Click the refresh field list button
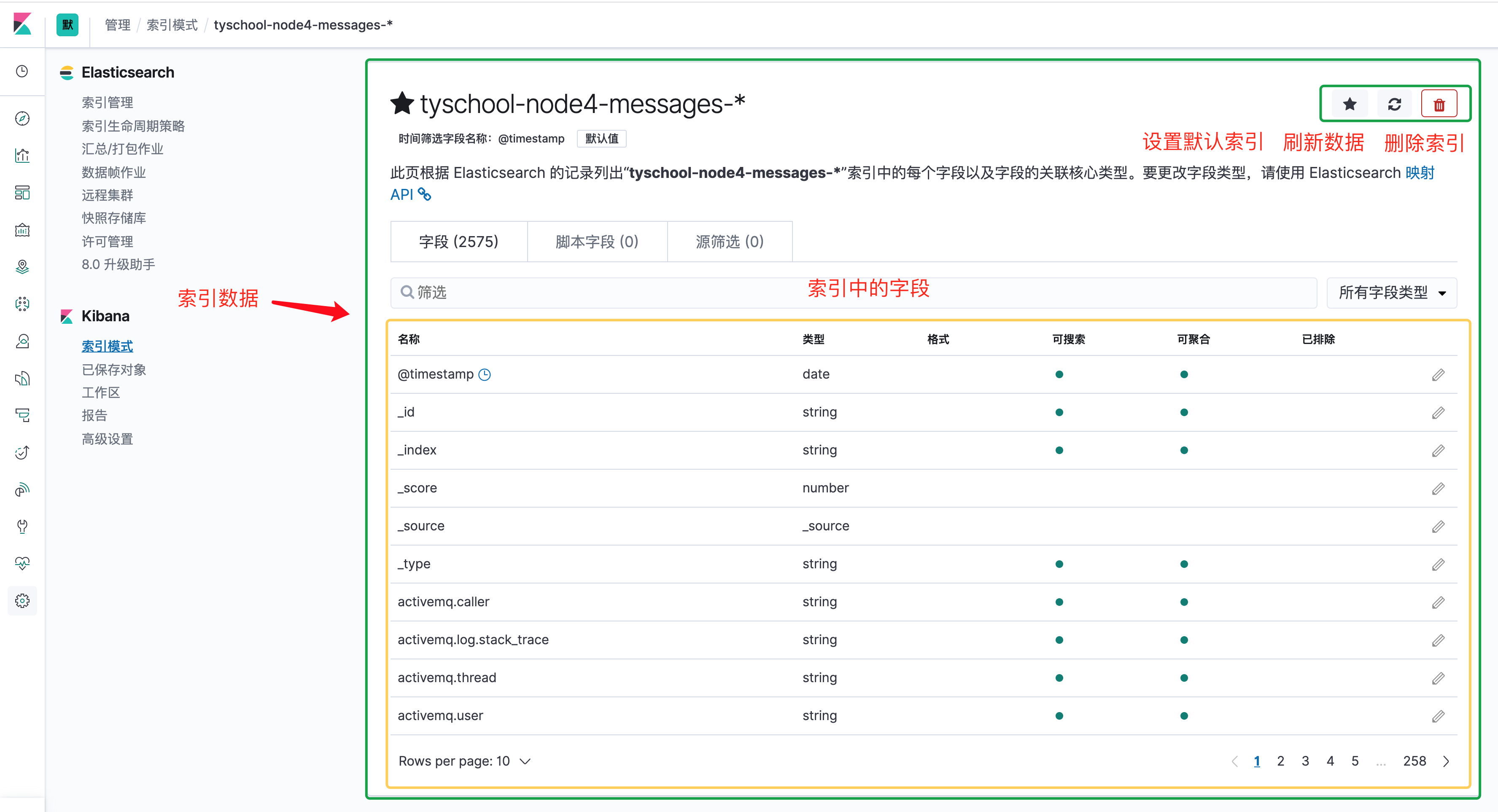The width and height of the screenshot is (1498, 812). pos(1395,103)
